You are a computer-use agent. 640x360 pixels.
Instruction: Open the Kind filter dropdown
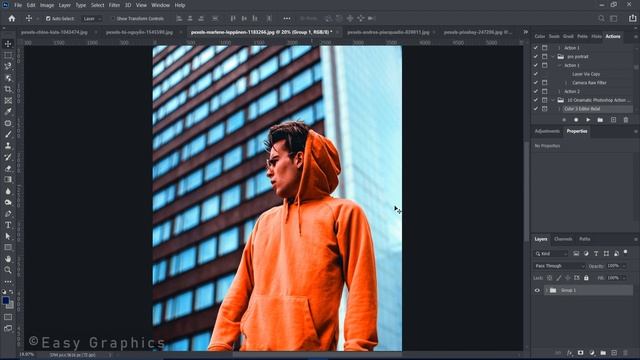pos(551,254)
